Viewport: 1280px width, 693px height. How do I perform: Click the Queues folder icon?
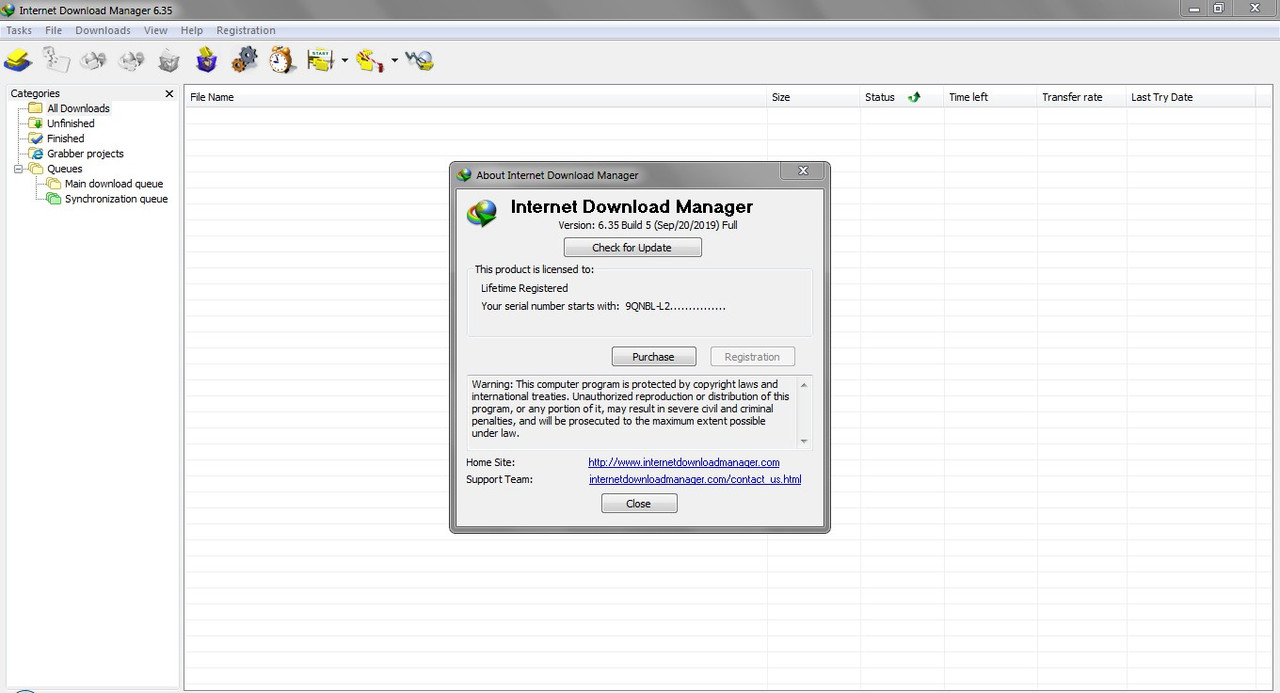click(35, 169)
